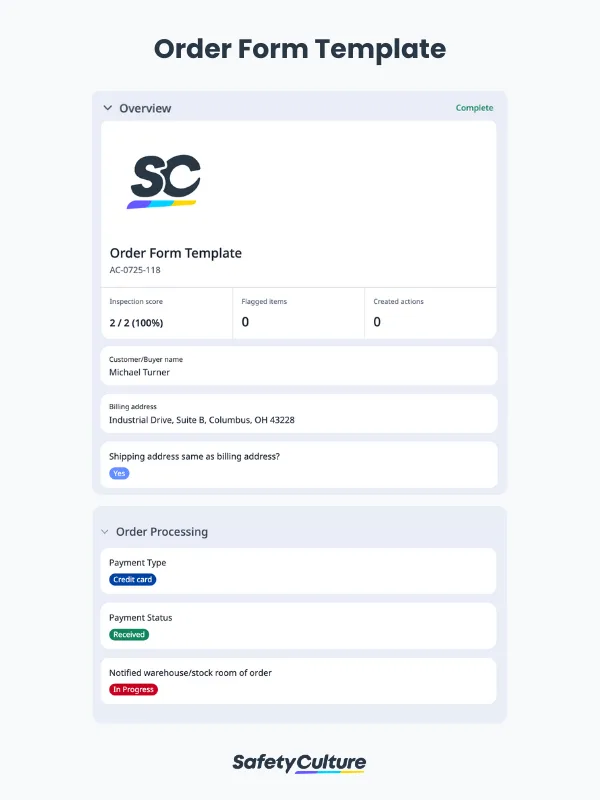Collapse the Order Processing section
The width and height of the screenshot is (600, 800).
click(x=106, y=532)
